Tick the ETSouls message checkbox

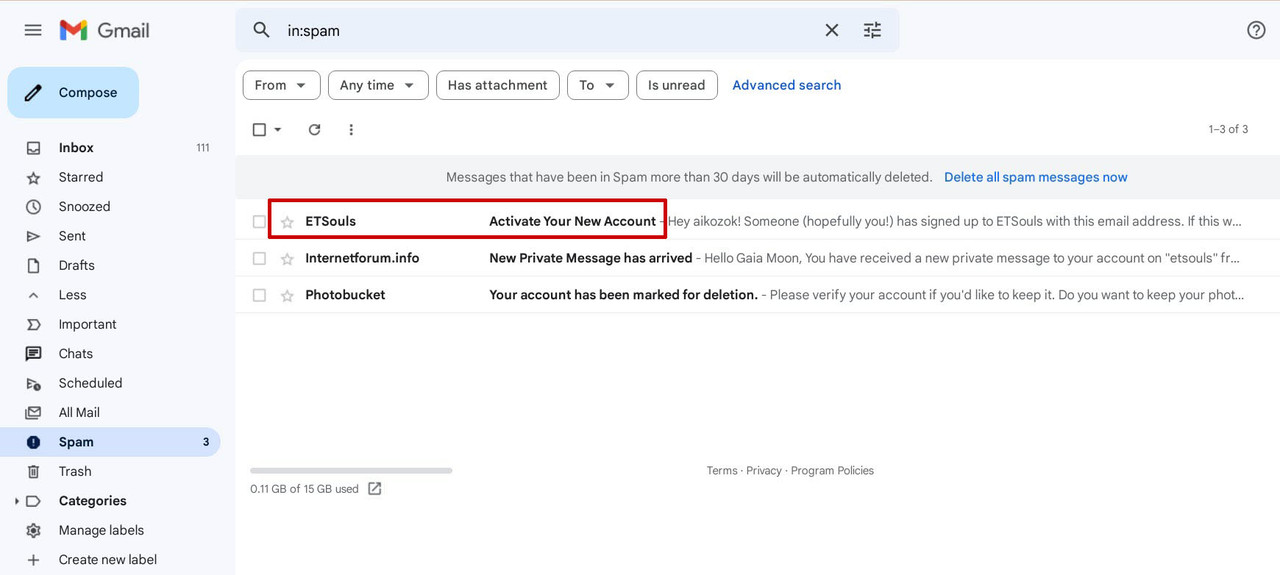pos(259,222)
